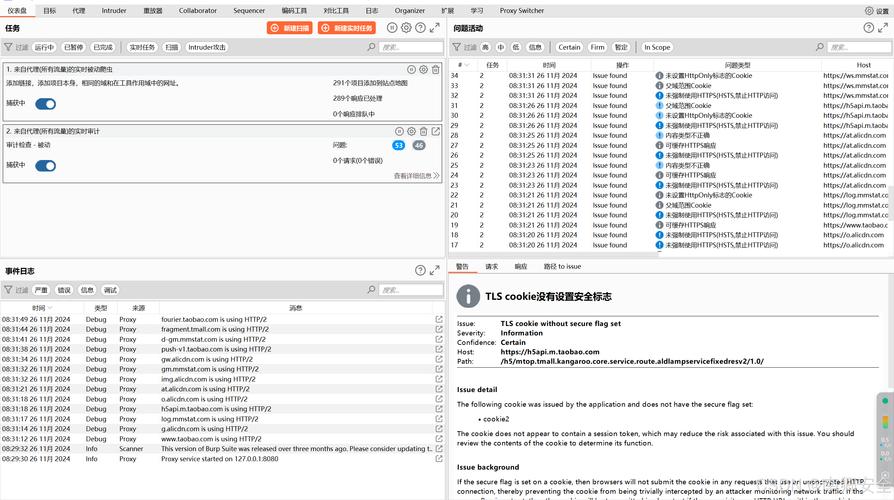
Task: Pause task 1 live passive crawl
Action: [x=411, y=70]
